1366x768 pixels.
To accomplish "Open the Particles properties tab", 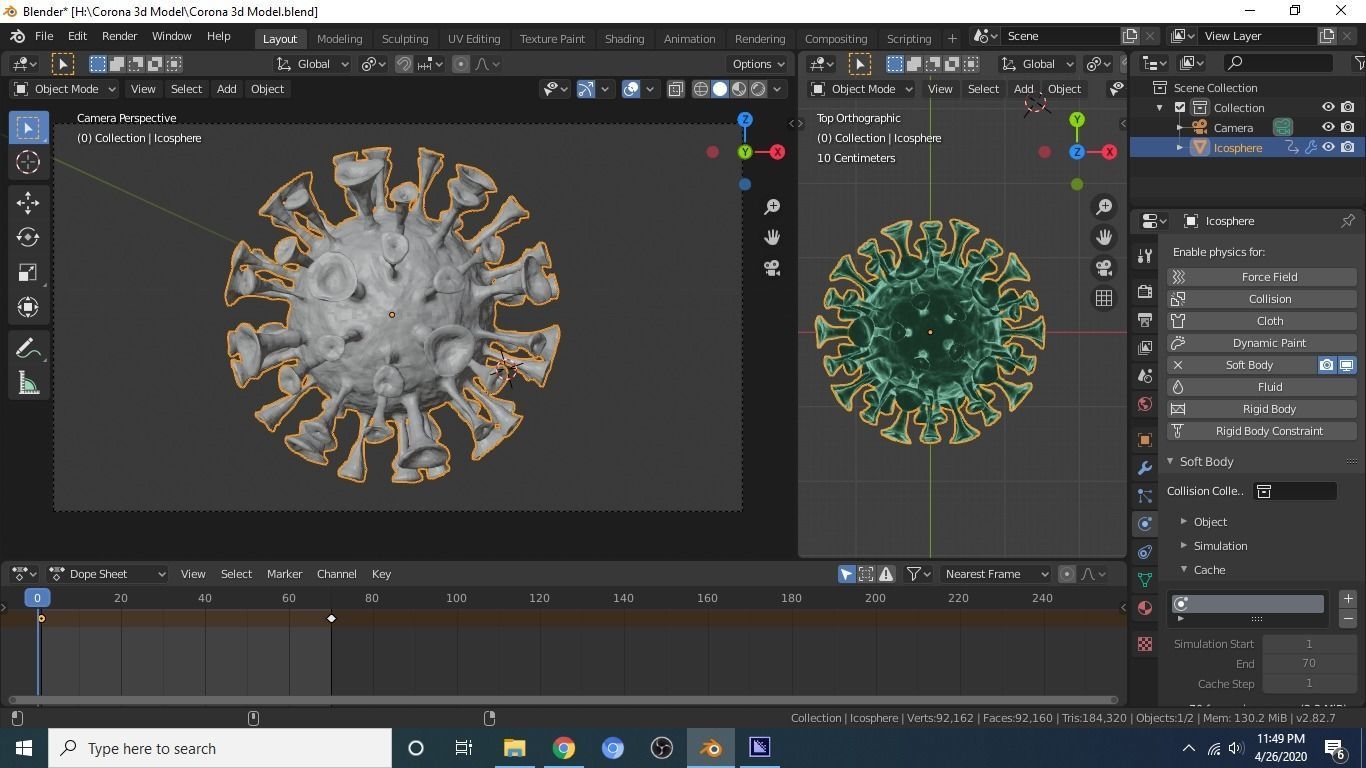I will coord(1145,496).
